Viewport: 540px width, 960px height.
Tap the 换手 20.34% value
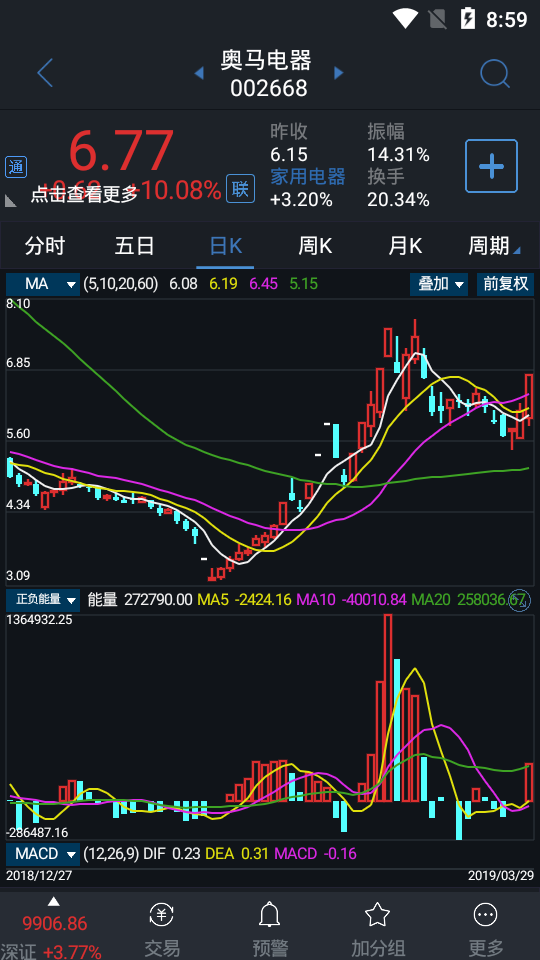[x=399, y=199]
